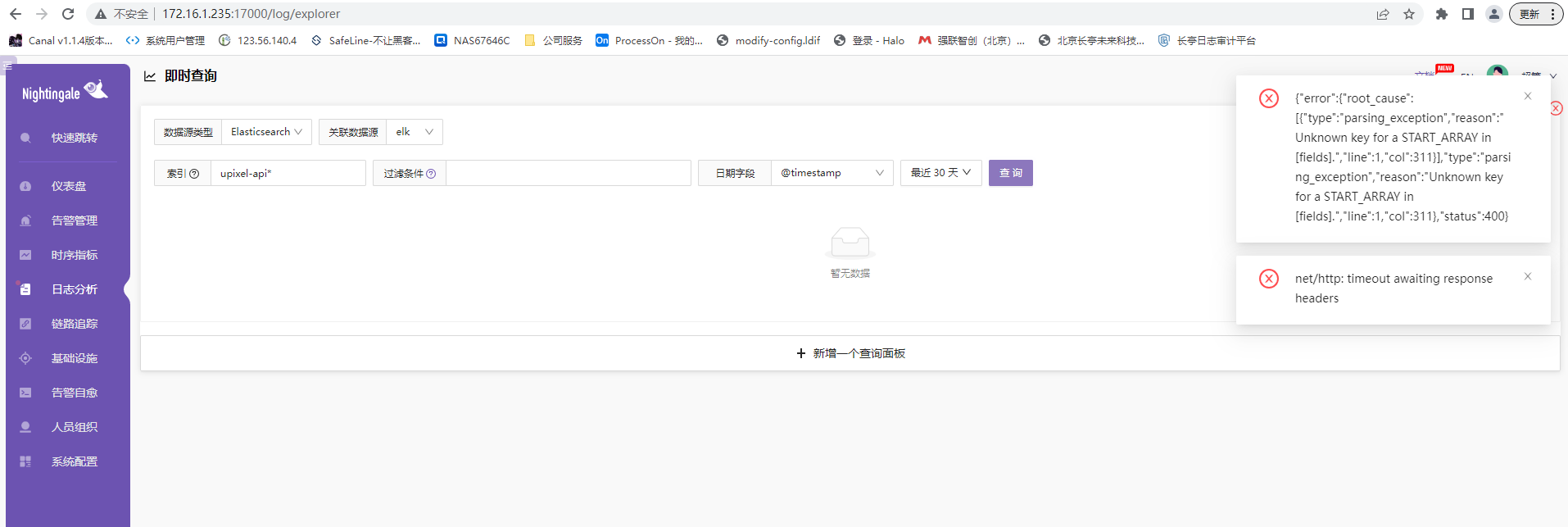Click the 关联数据源 label
The width and height of the screenshot is (1568, 527).
[353, 132]
